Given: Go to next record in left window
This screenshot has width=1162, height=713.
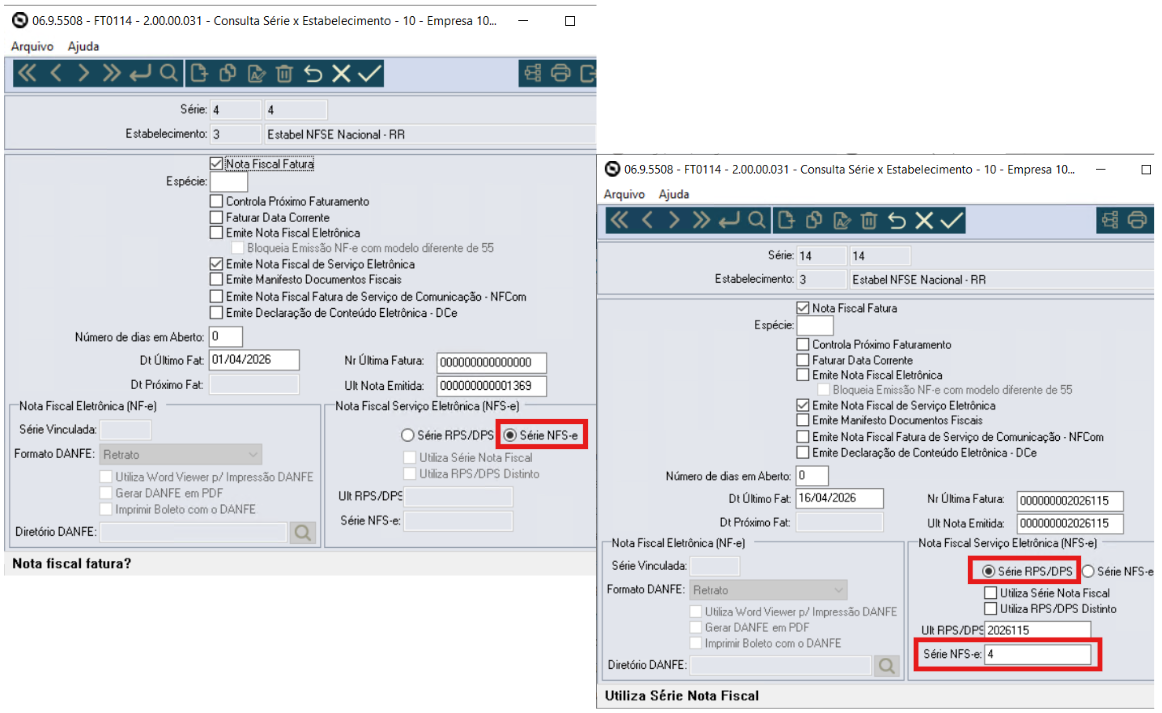Looking at the screenshot, I should [84, 73].
